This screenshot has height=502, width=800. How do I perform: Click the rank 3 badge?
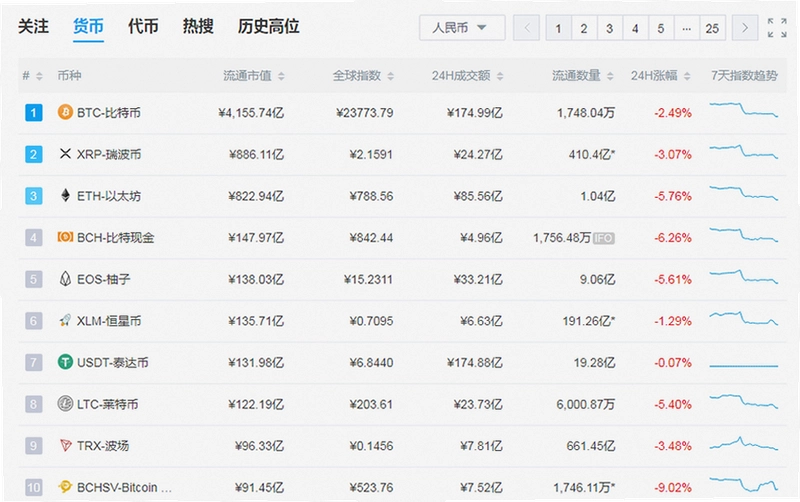coord(34,195)
